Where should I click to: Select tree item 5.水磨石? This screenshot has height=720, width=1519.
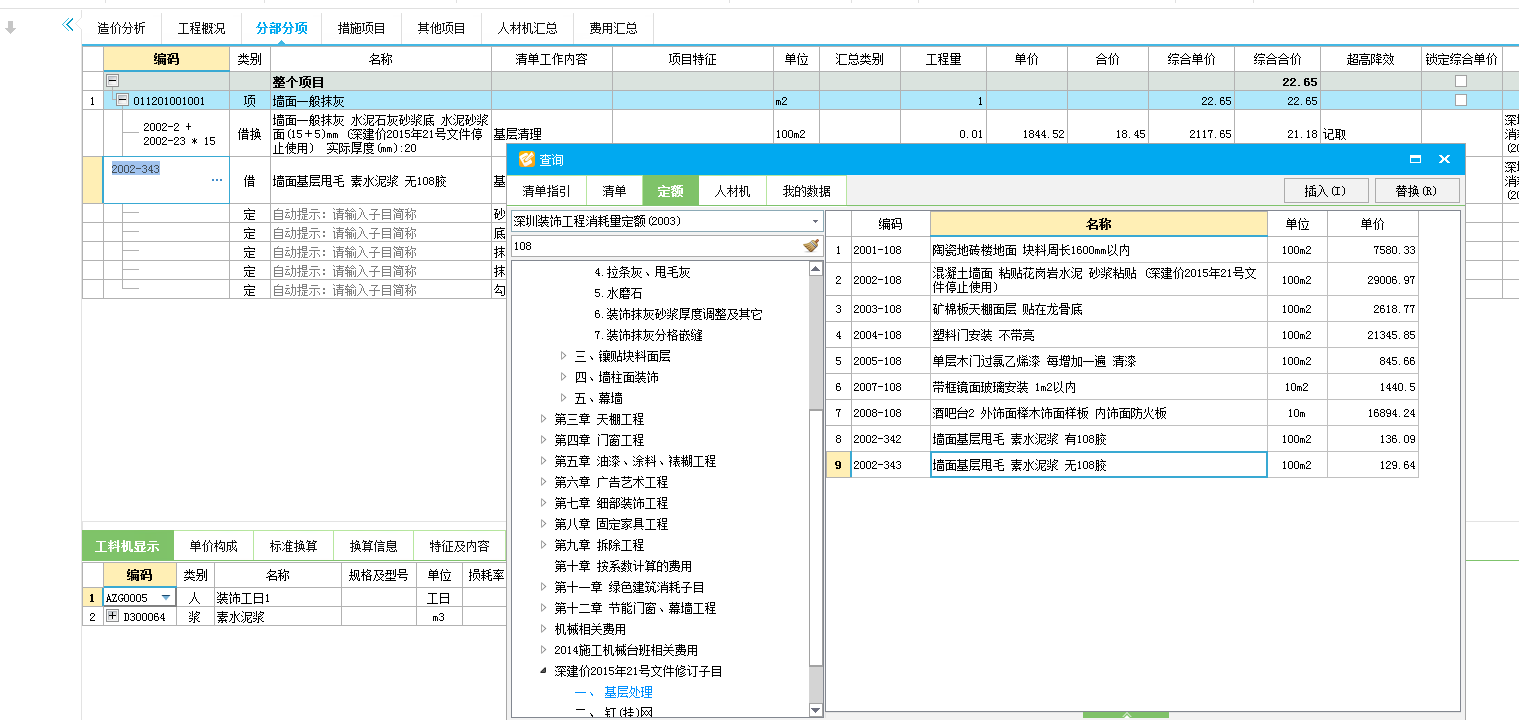[619, 293]
